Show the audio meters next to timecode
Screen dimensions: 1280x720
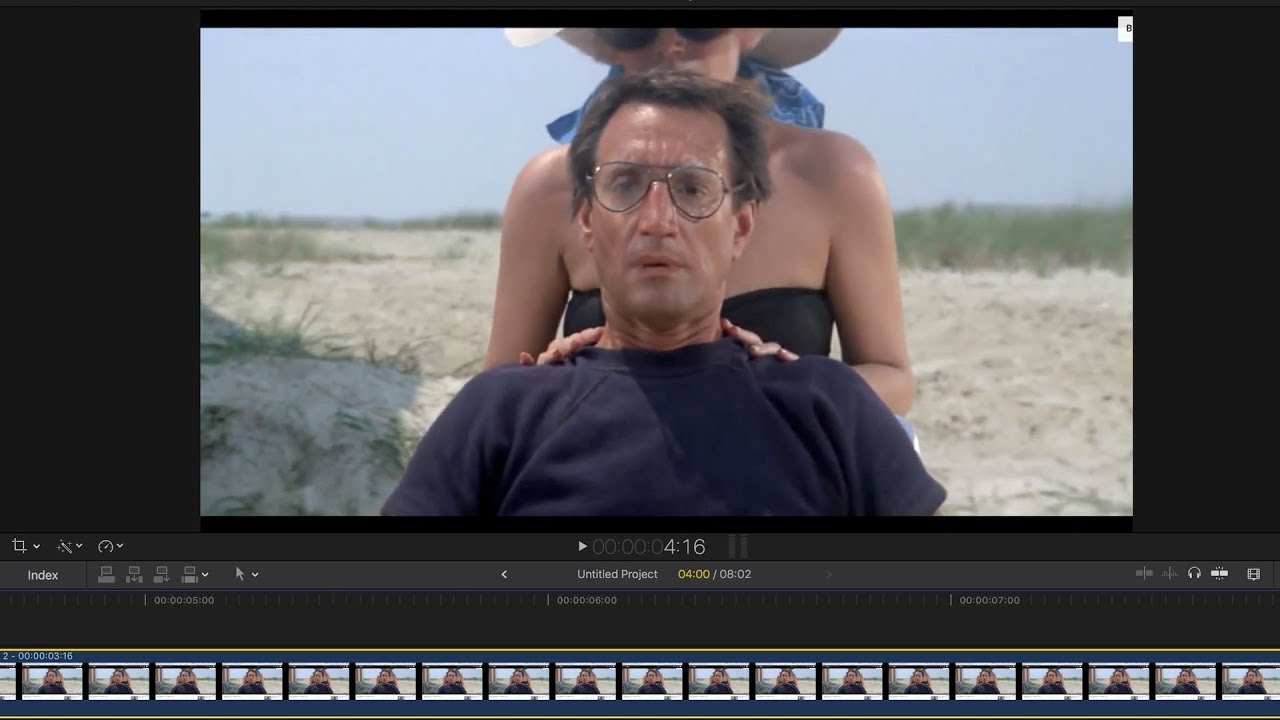[738, 546]
